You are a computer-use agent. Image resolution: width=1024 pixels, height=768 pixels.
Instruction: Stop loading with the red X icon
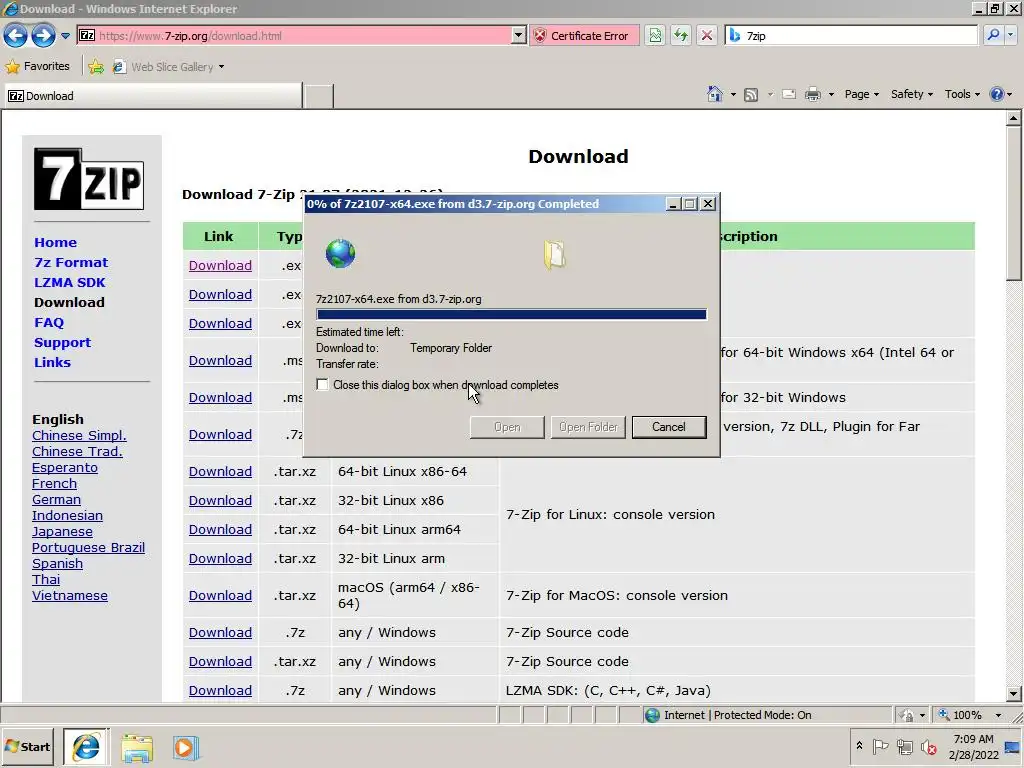pos(707,36)
